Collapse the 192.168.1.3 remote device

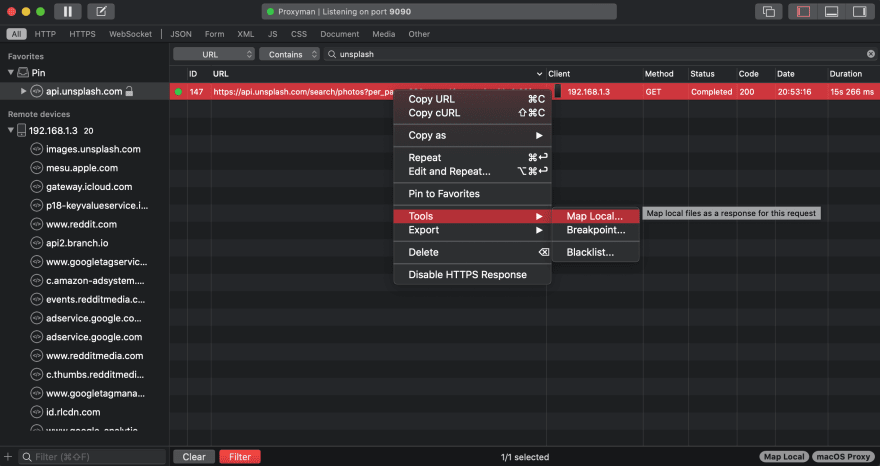click(x=11, y=130)
